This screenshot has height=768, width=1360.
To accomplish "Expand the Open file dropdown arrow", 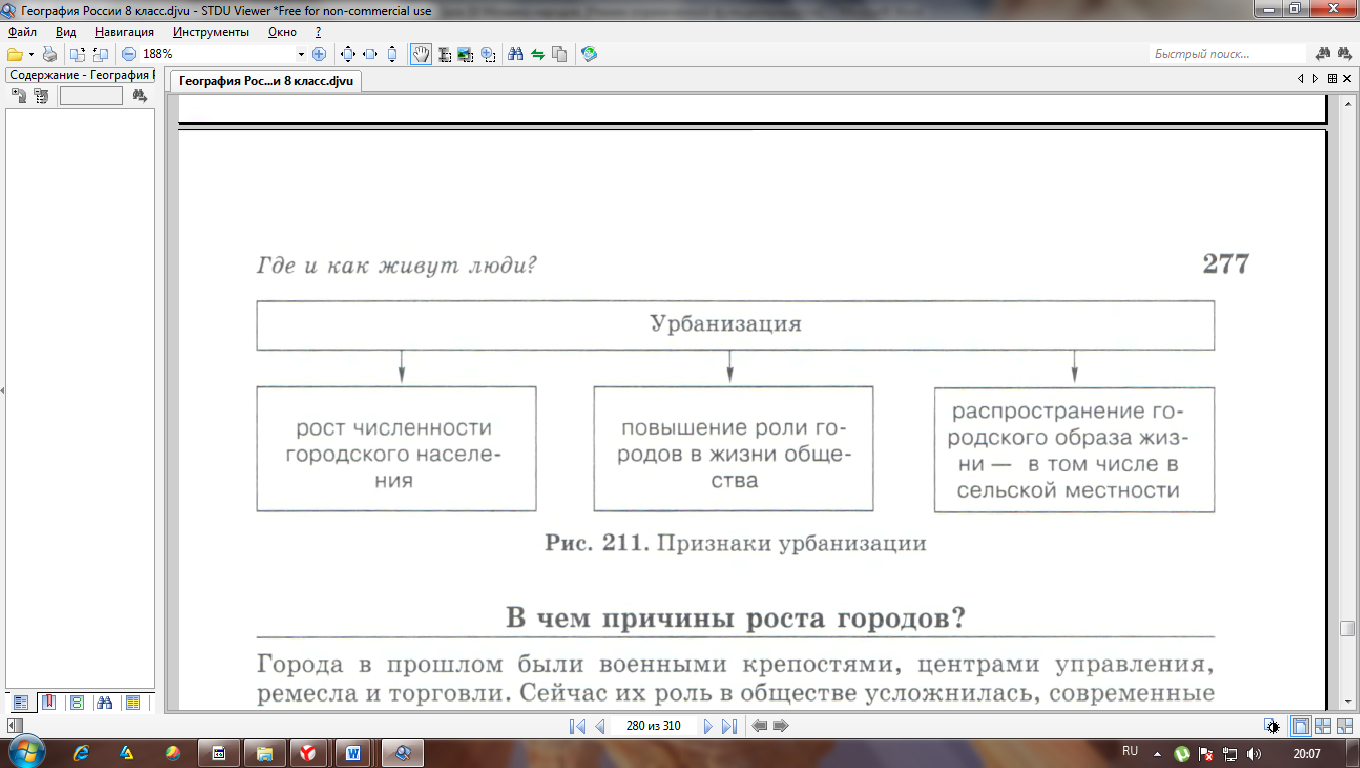I will pos(31,54).
